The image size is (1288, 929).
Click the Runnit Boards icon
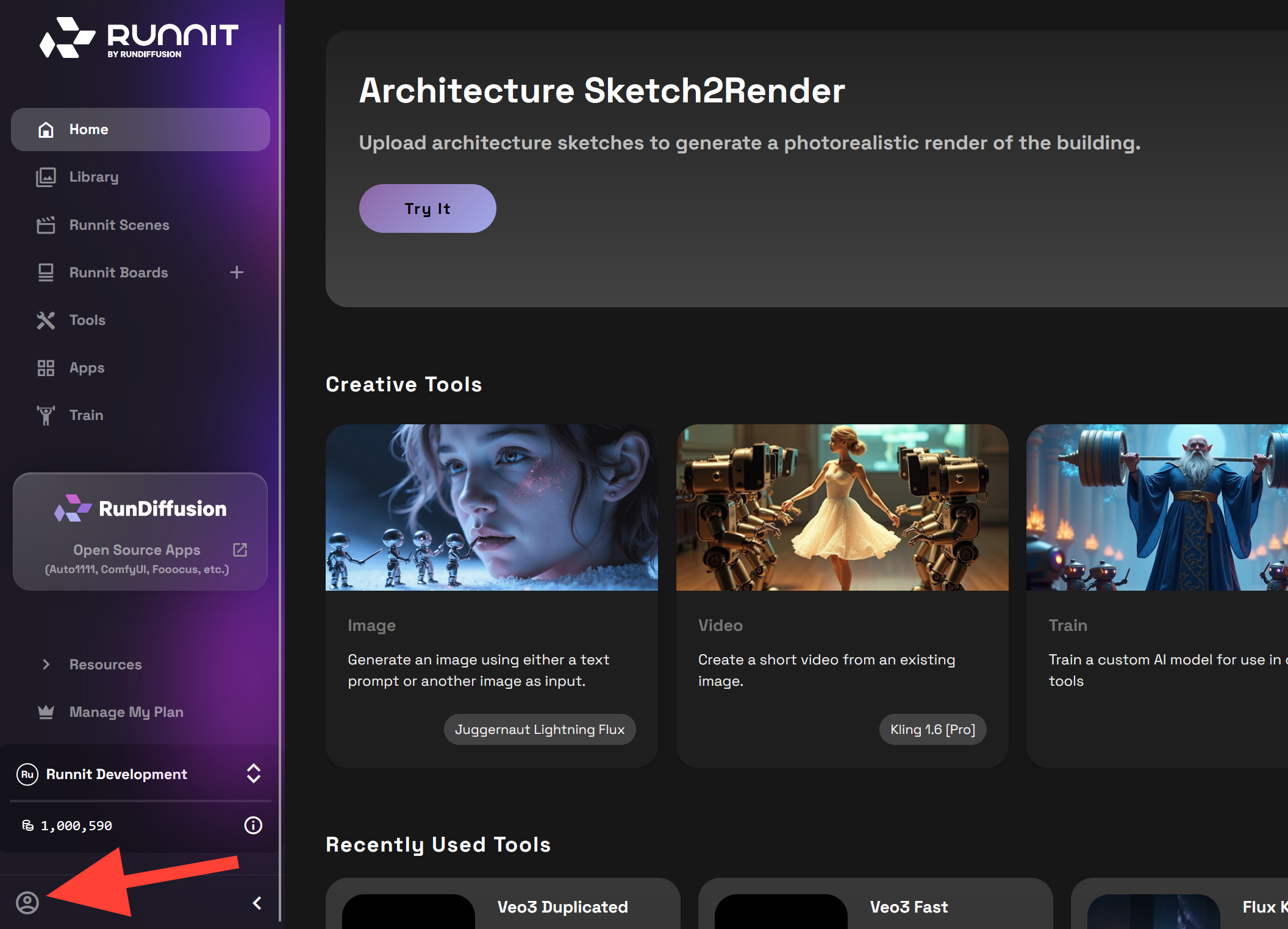(x=46, y=272)
